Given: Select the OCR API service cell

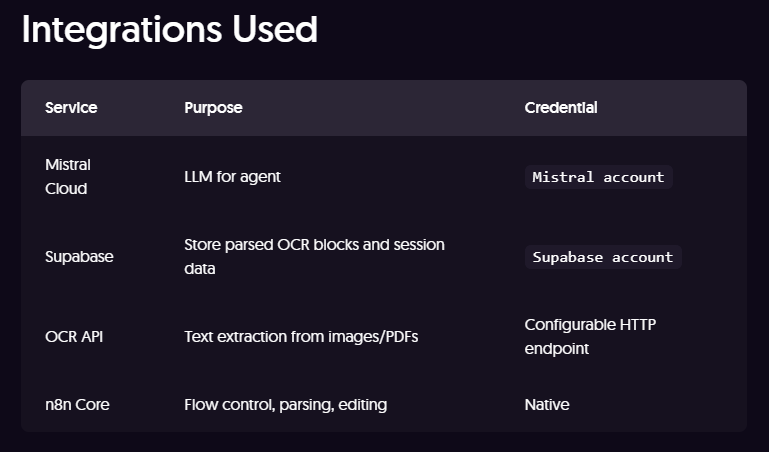Looking at the screenshot, I should coord(74,337).
